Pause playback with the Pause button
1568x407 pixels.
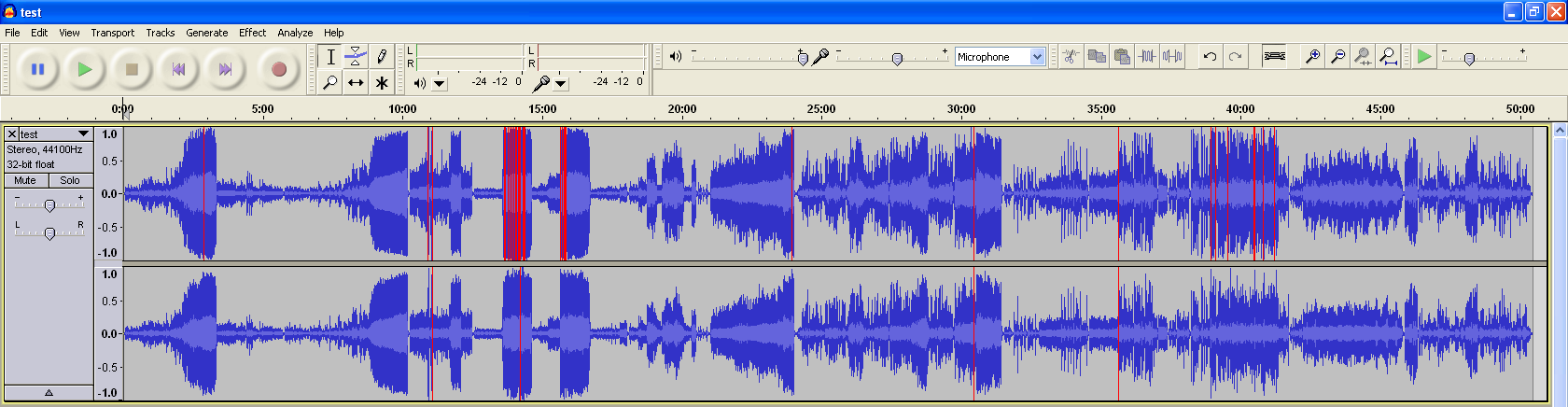click(x=38, y=69)
